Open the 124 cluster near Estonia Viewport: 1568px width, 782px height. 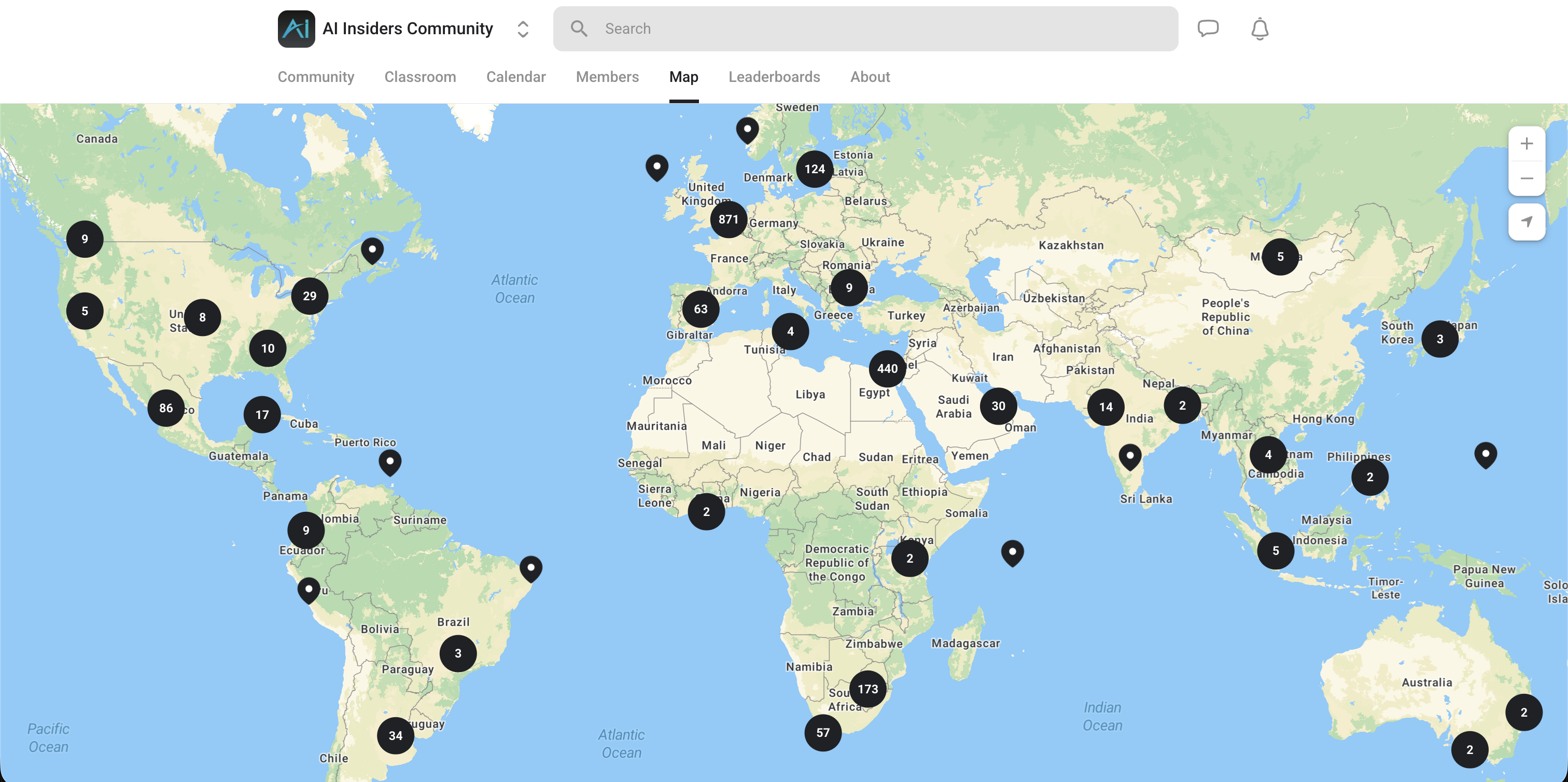click(x=814, y=169)
